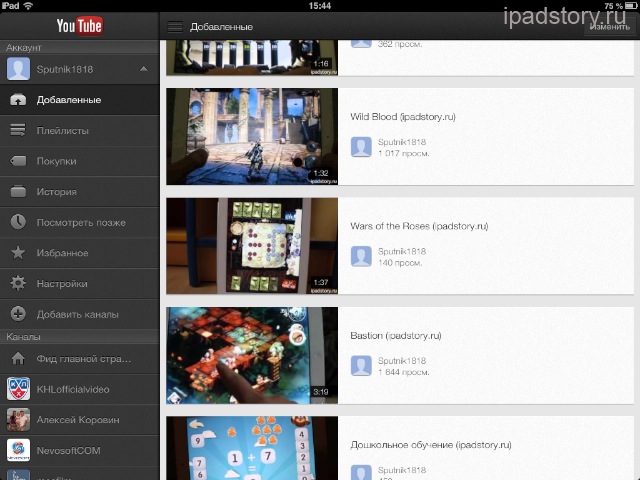This screenshot has height=480, width=640.
Task: Click Sputnik1818 name under Wars of the Roses
Action: point(402,251)
